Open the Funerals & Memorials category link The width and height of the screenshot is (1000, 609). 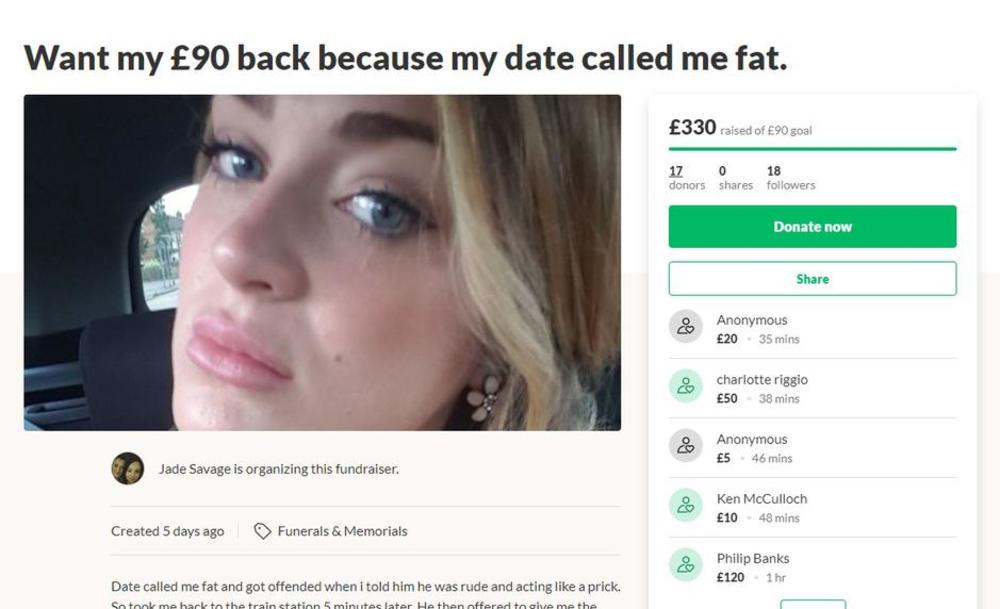click(342, 531)
